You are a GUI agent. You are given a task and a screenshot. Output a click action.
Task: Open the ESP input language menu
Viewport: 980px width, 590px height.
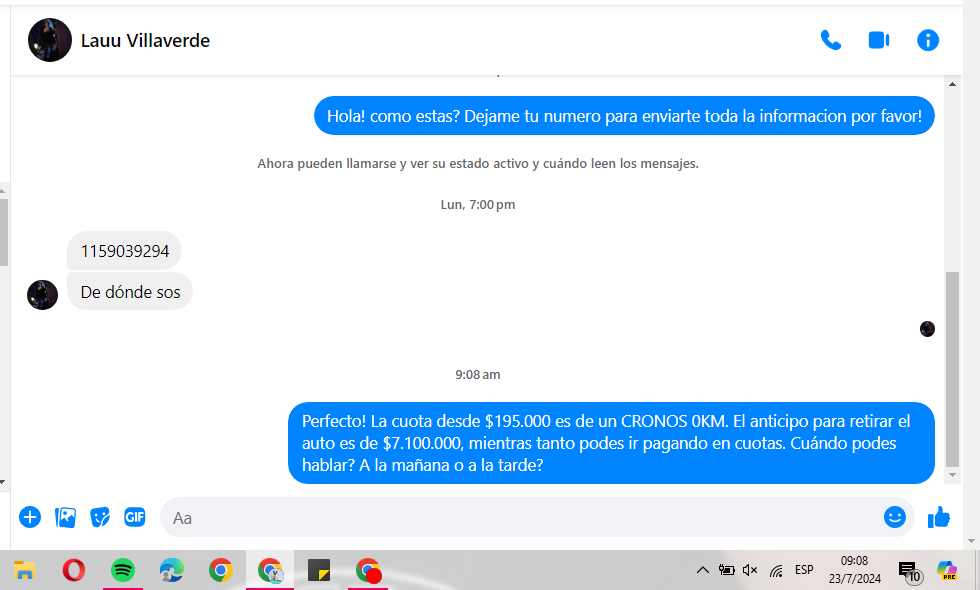point(804,570)
